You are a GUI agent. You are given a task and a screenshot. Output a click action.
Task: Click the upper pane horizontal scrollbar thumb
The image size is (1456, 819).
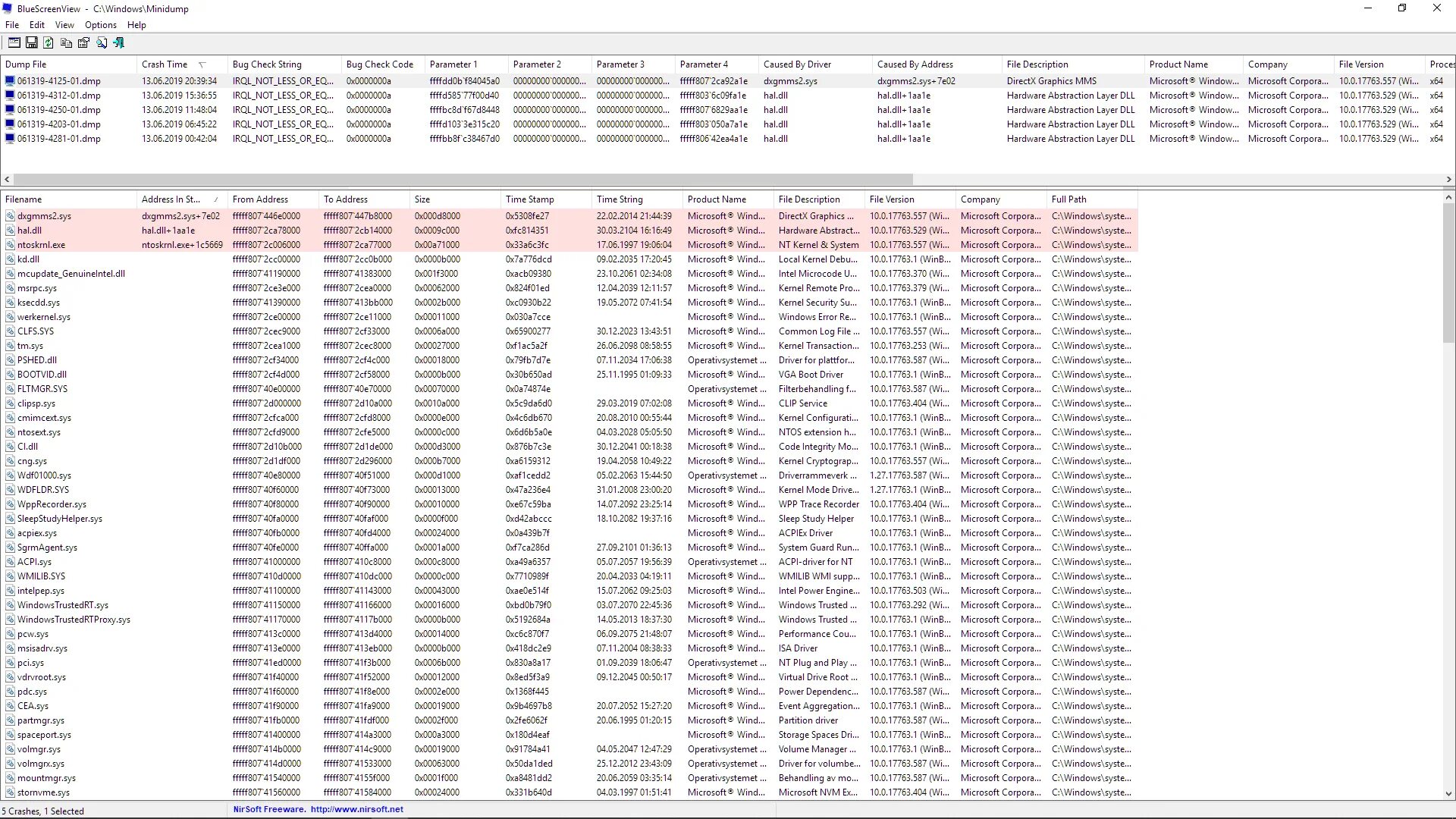[463, 180]
